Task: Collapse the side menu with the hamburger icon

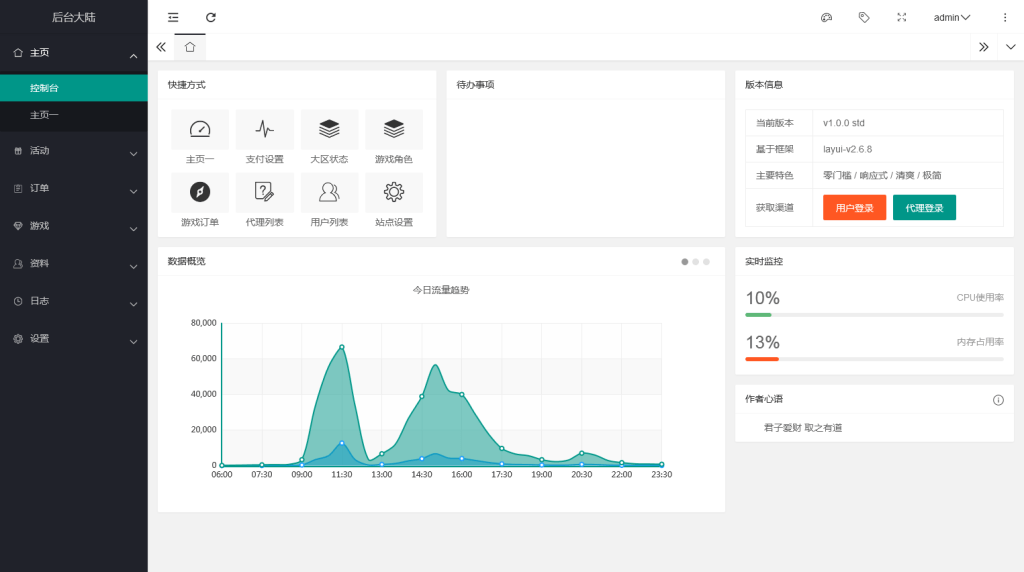Action: [173, 18]
